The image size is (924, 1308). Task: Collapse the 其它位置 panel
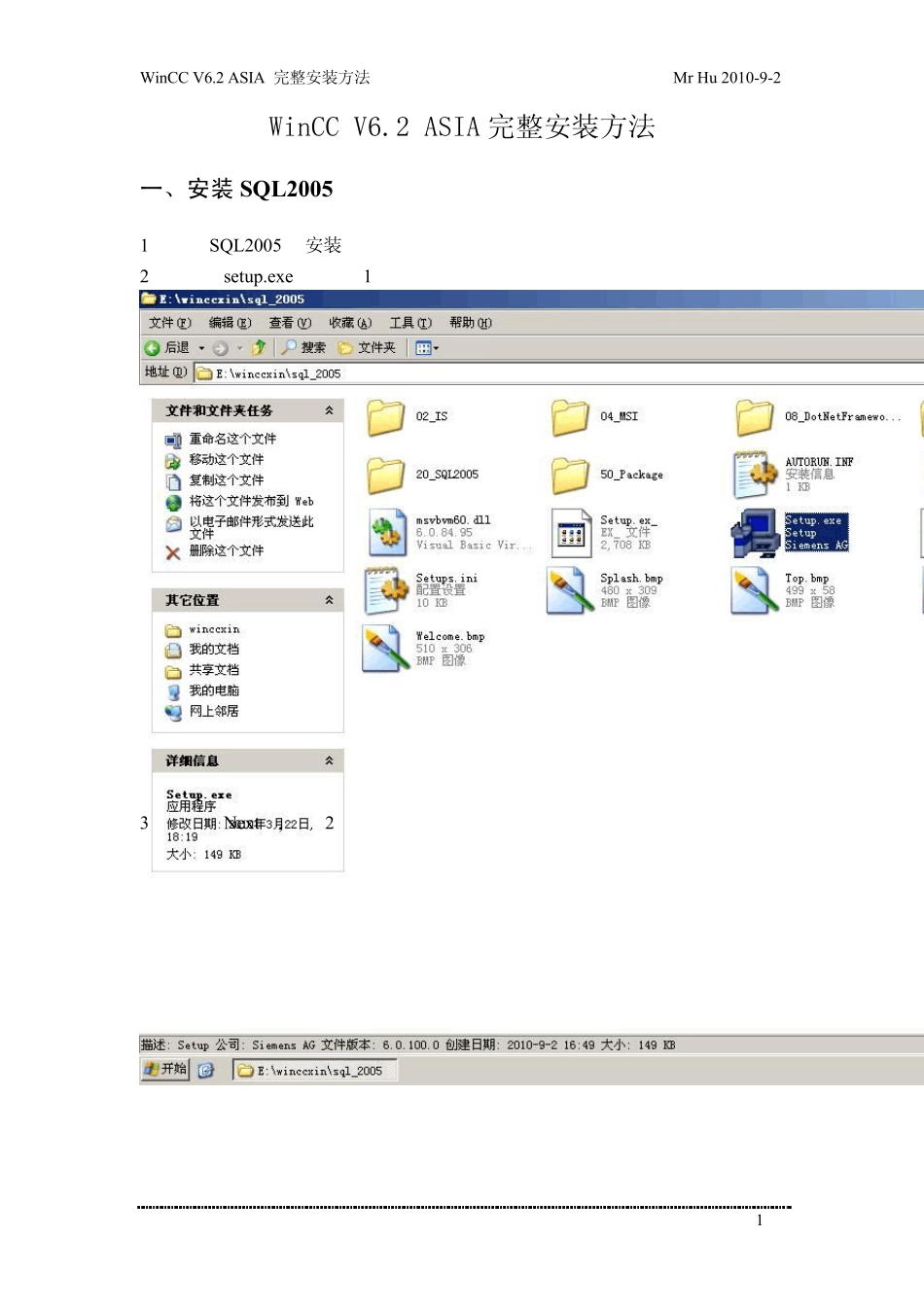329,600
